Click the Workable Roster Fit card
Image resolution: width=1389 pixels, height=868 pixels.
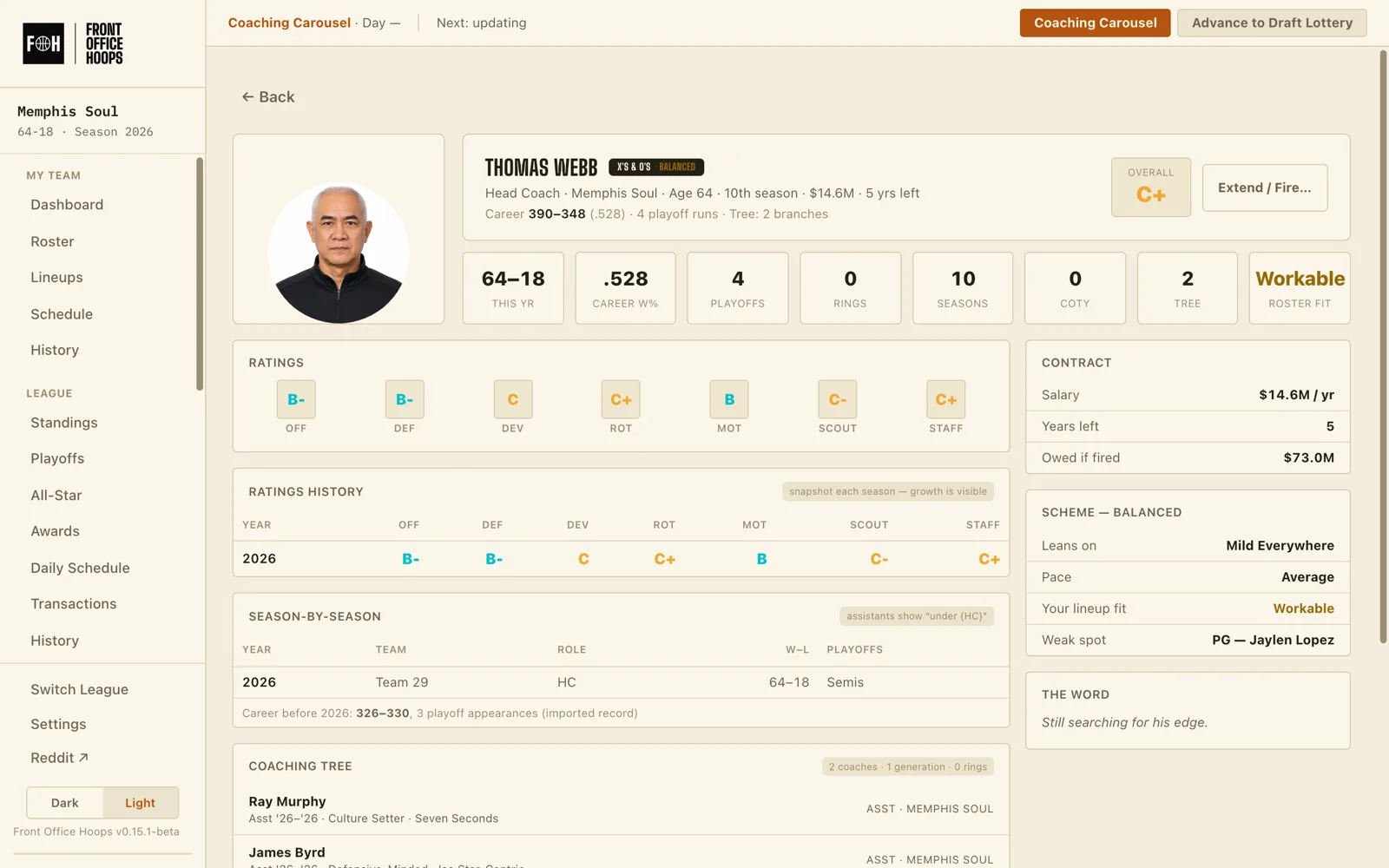[1300, 288]
